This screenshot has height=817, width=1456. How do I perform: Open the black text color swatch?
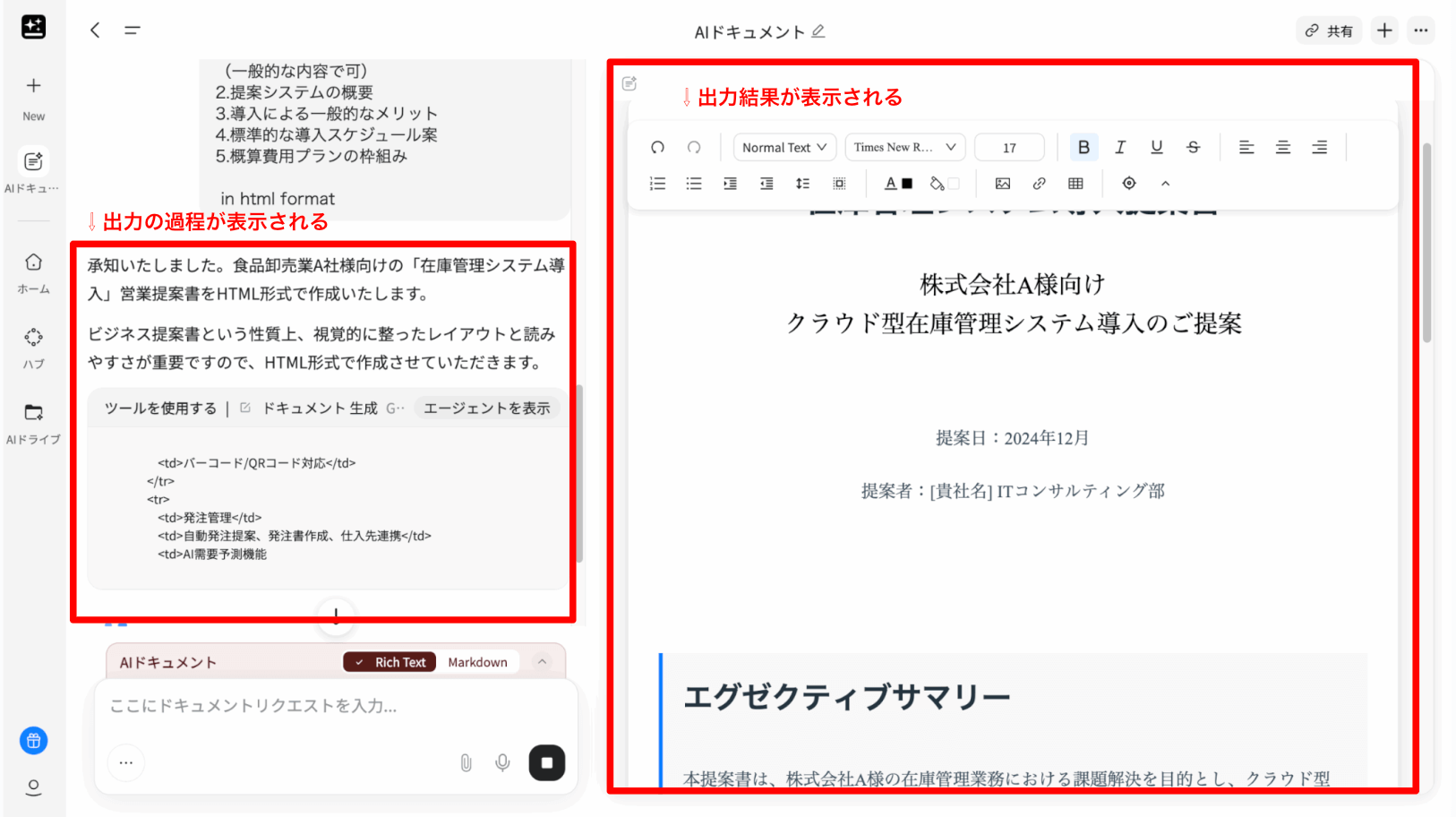coord(898,184)
